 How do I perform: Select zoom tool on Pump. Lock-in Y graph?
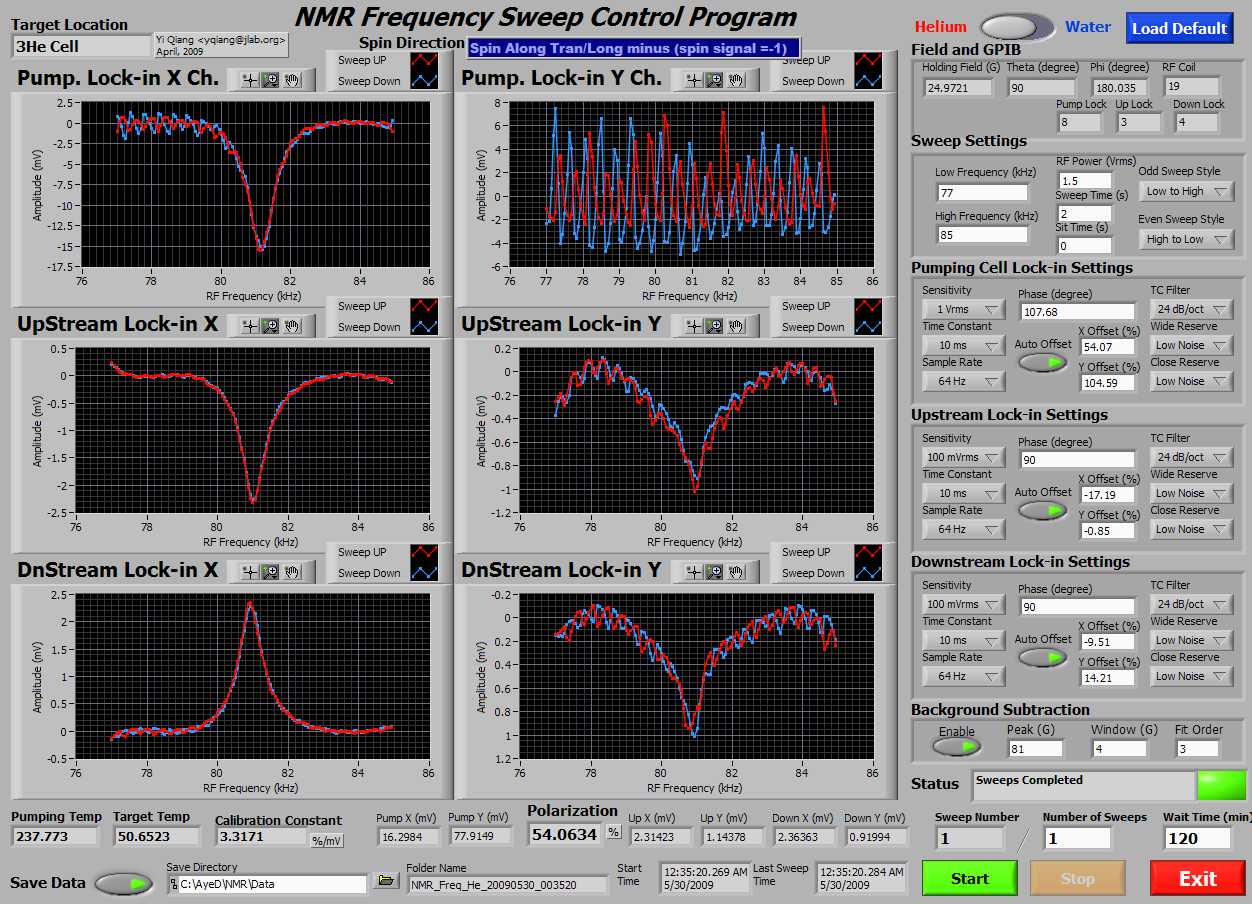tap(714, 80)
